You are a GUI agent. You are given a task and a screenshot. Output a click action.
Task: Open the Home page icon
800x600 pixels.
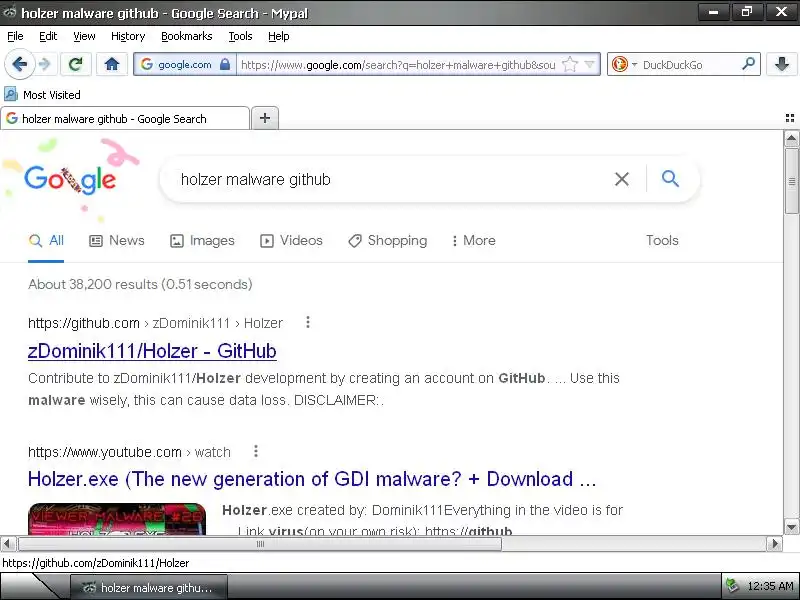coord(112,64)
